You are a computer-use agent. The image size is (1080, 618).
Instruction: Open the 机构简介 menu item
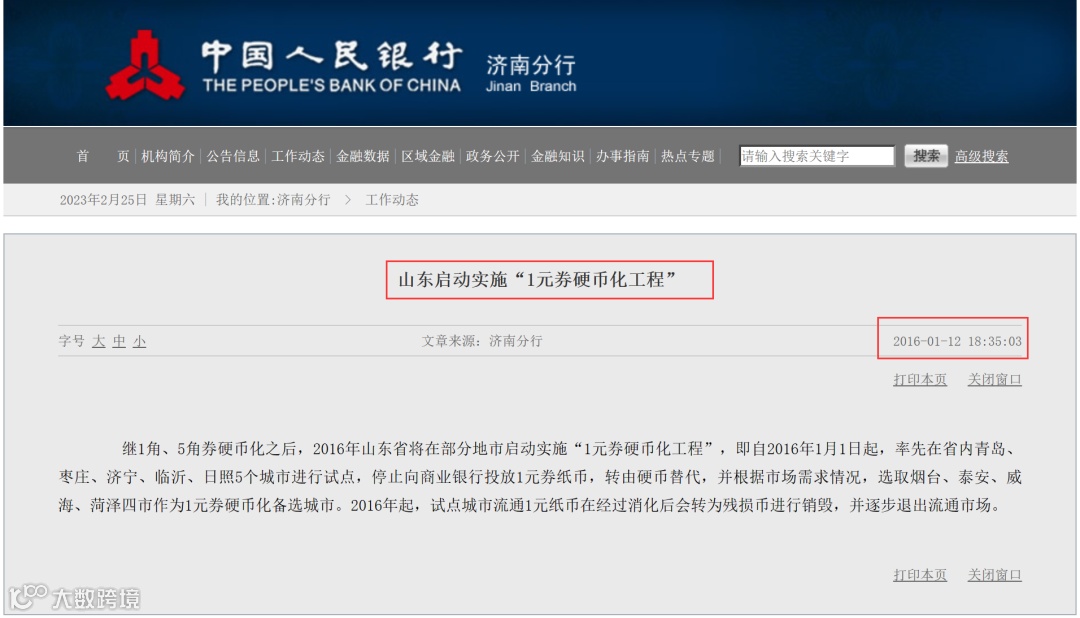pos(167,156)
